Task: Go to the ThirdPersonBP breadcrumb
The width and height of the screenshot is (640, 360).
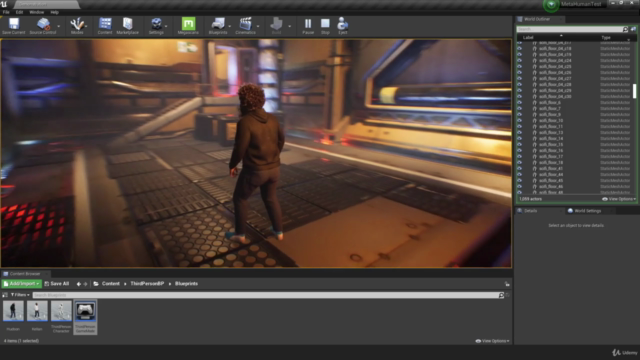Action: [x=147, y=284]
